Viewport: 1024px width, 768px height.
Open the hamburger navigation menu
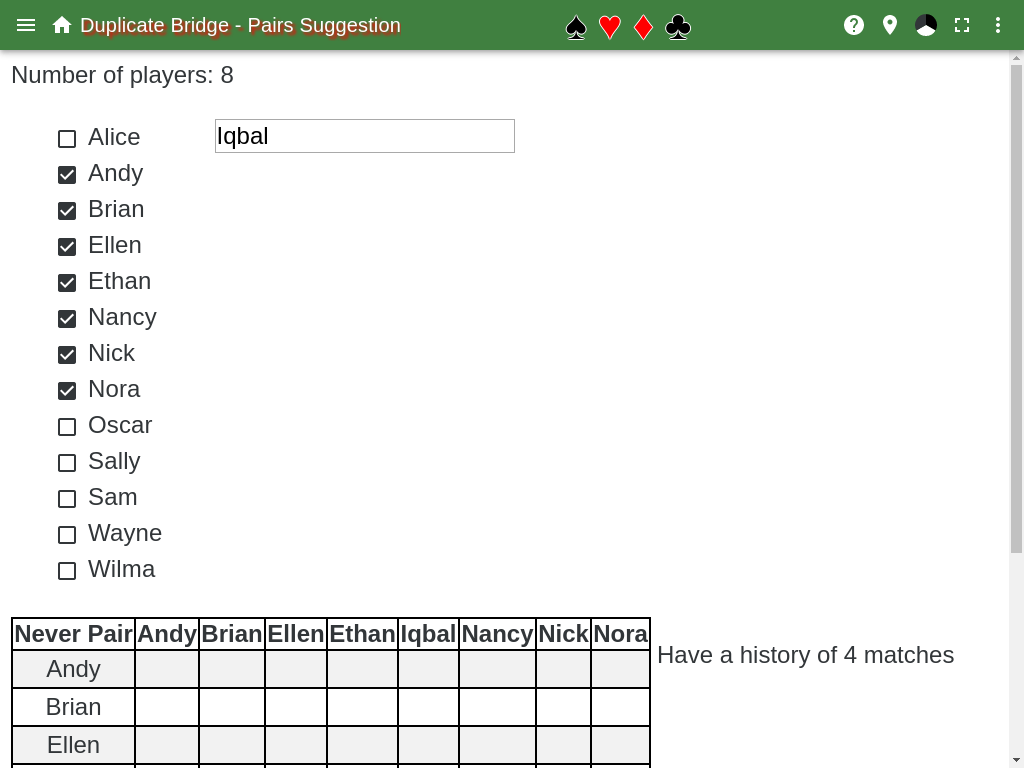26,25
